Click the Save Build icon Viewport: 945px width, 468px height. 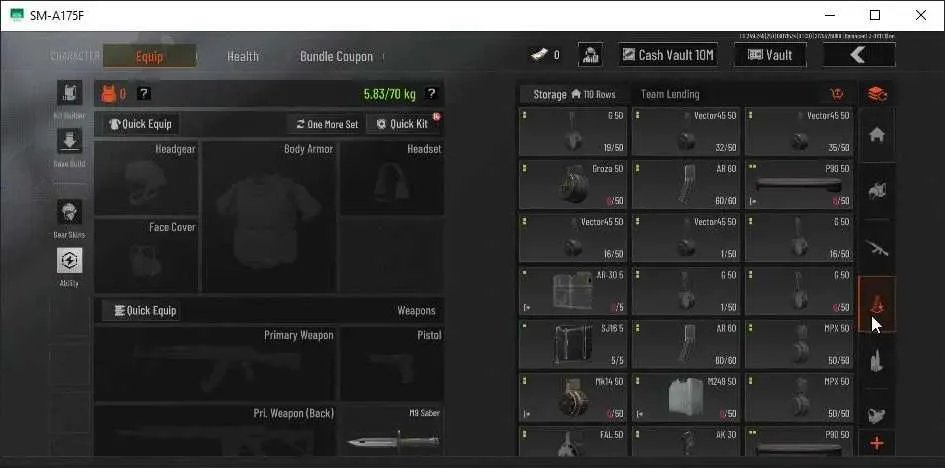69,141
